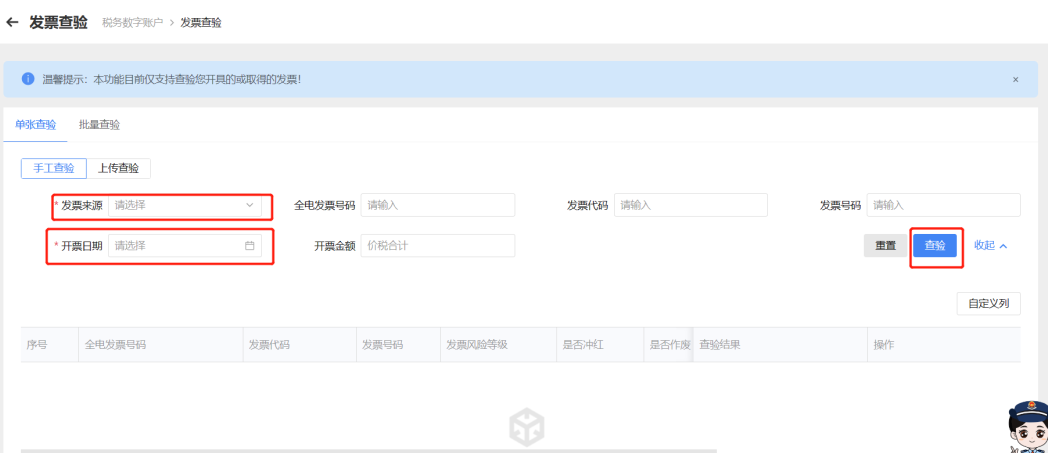1048x453 pixels.
Task: Collapse filters with 收起 chevron
Action: point(990,245)
